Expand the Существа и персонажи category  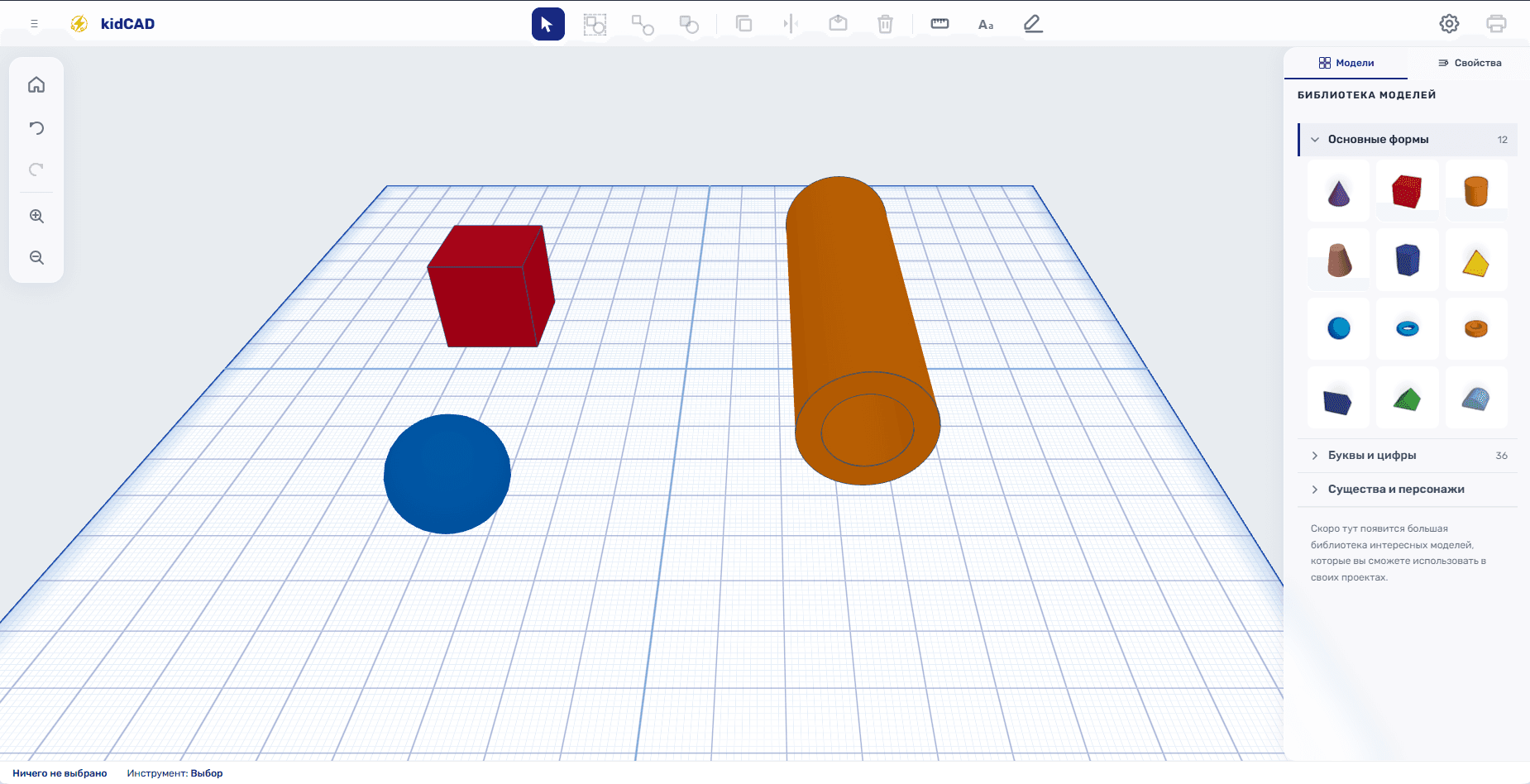coord(1408,490)
